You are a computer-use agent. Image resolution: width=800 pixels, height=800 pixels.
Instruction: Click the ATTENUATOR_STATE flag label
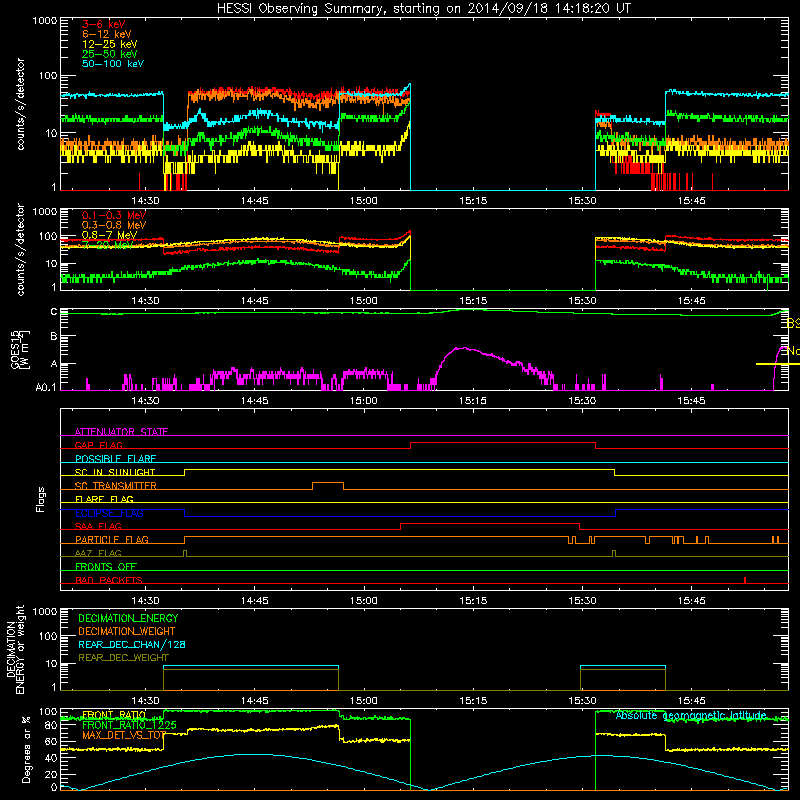tap(121, 432)
